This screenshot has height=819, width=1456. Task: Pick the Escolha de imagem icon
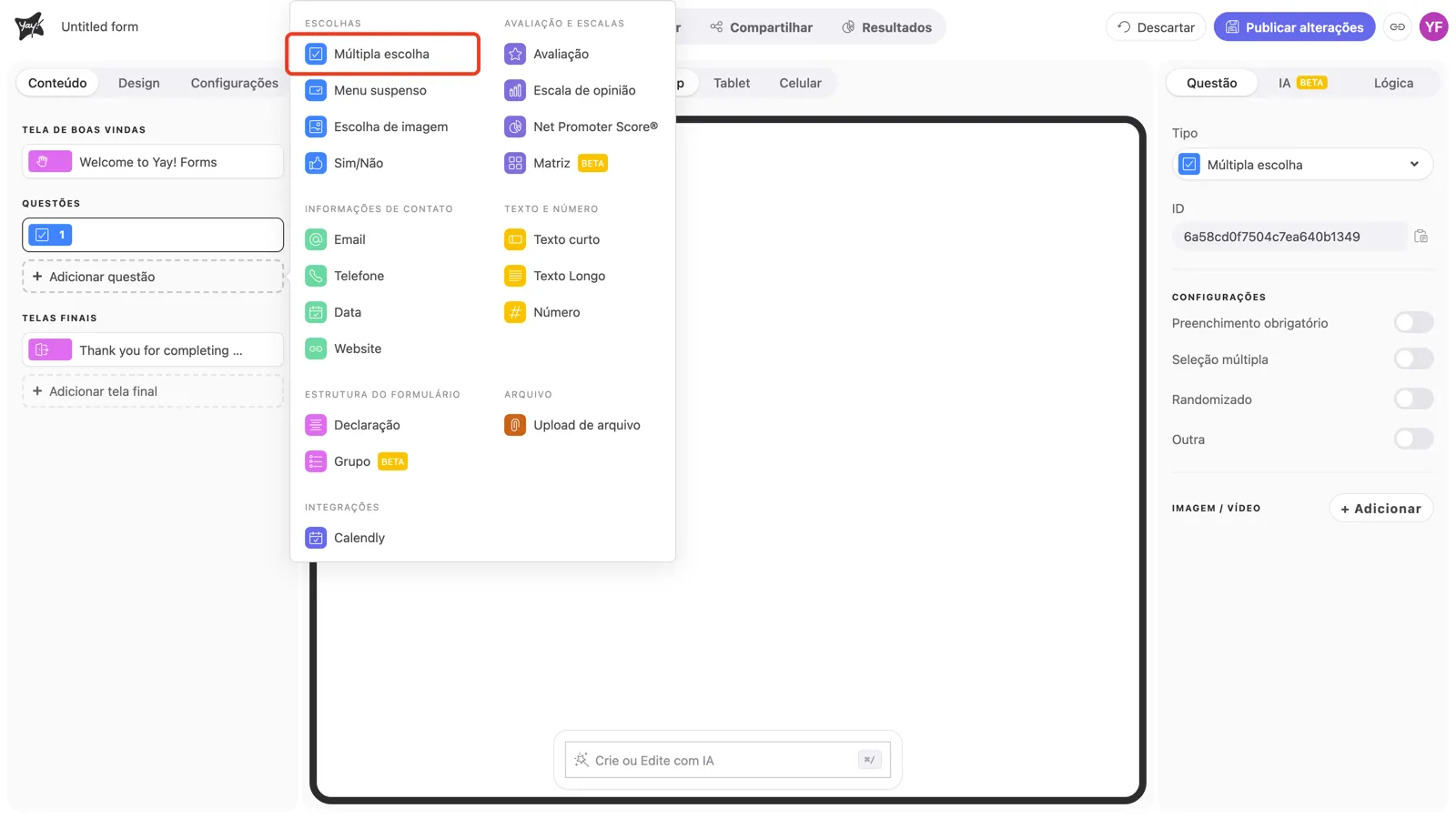click(x=316, y=126)
